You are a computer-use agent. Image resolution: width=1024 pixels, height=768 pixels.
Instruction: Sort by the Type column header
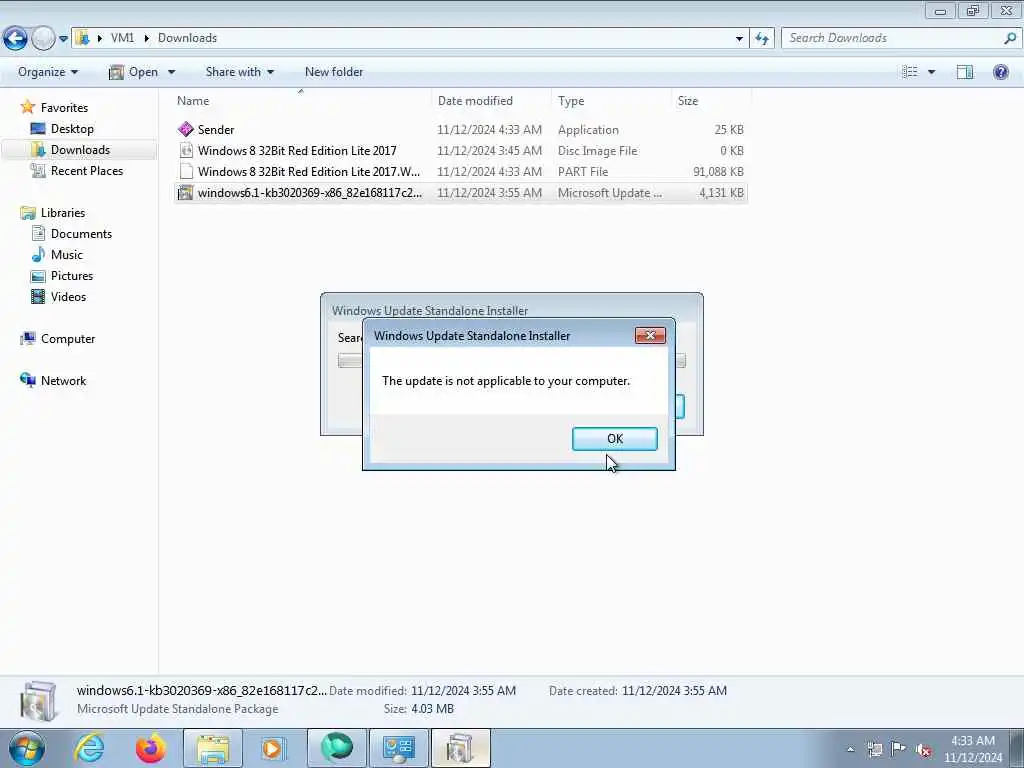[x=611, y=101]
